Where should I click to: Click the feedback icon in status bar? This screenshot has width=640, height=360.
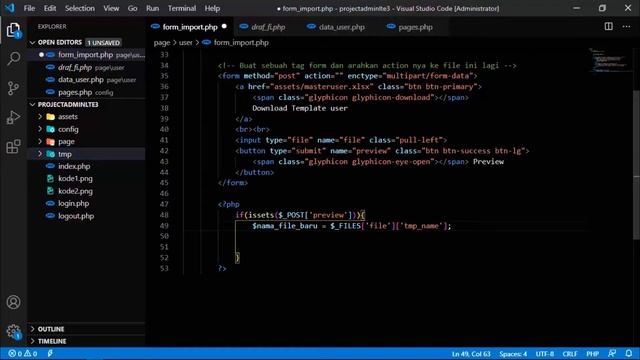pos(611,353)
